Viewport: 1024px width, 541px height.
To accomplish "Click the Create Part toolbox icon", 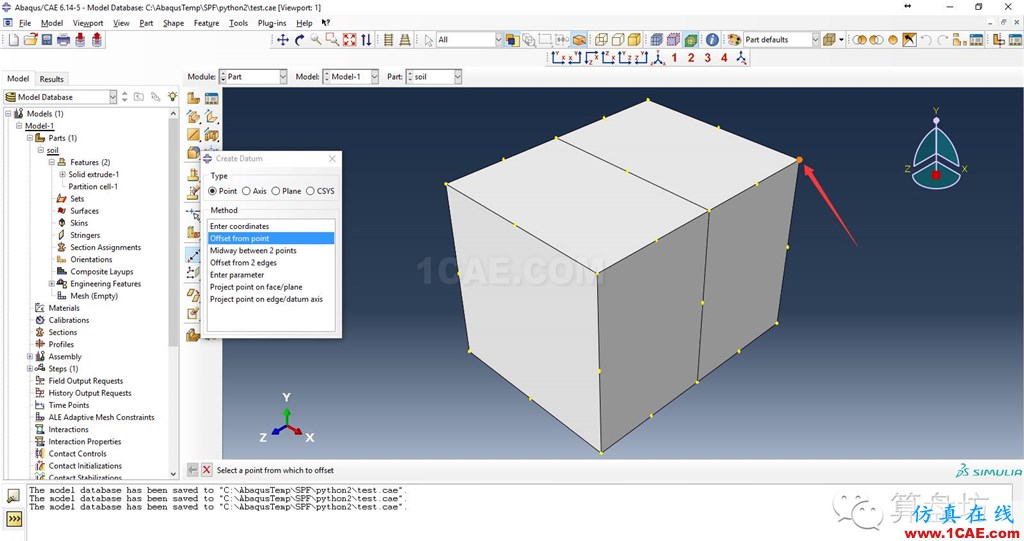I will pos(194,99).
